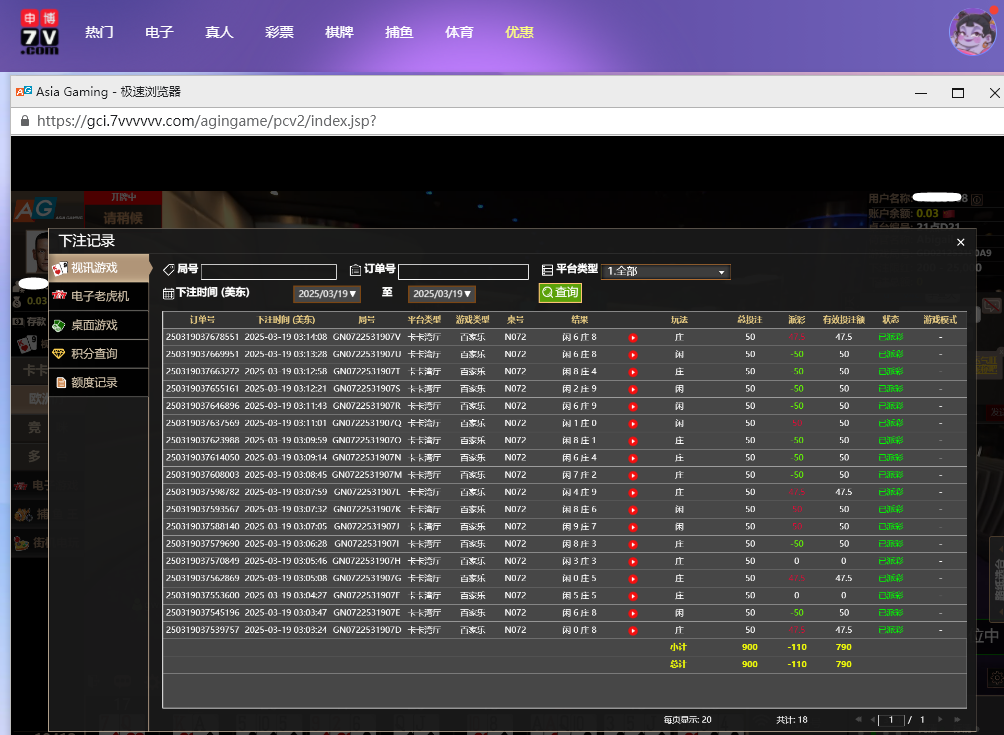Open 额度记录 in the sidebar

93,382
